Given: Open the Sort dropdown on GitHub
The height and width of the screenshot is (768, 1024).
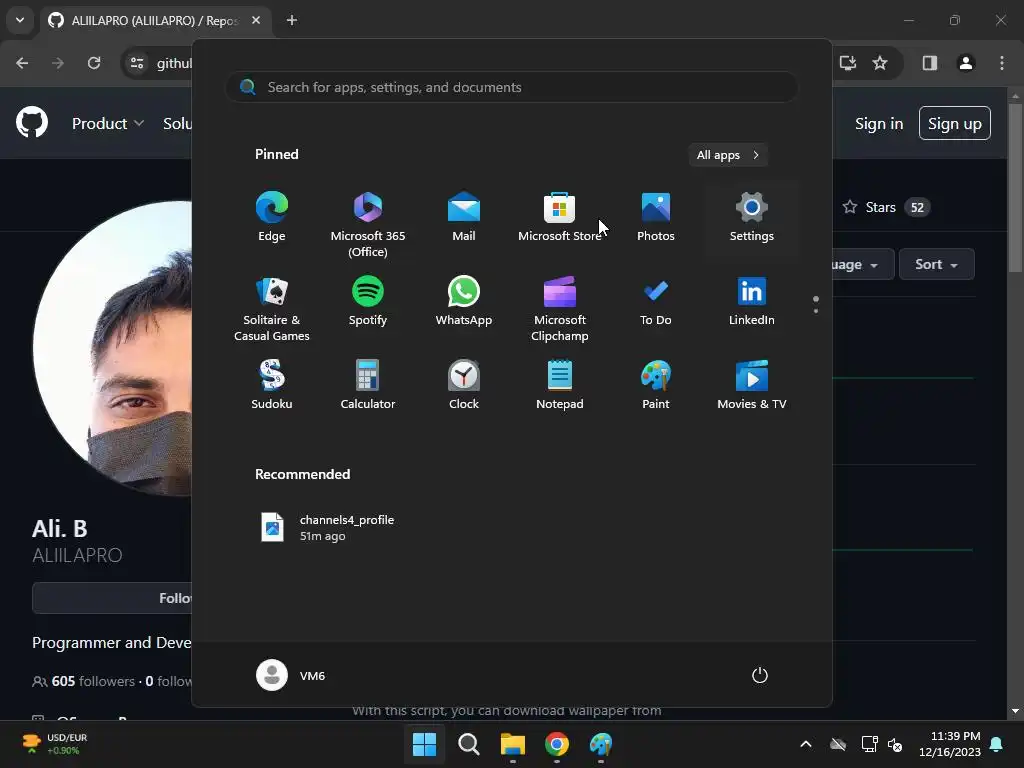Looking at the screenshot, I should click(x=936, y=264).
